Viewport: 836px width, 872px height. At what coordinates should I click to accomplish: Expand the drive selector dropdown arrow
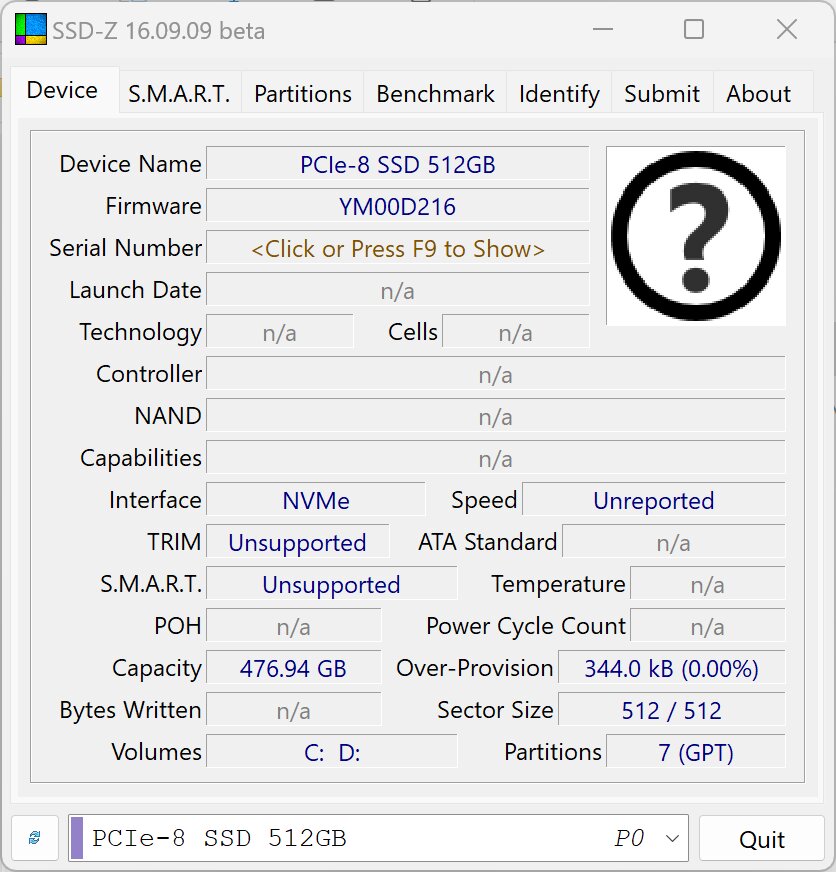(x=672, y=838)
